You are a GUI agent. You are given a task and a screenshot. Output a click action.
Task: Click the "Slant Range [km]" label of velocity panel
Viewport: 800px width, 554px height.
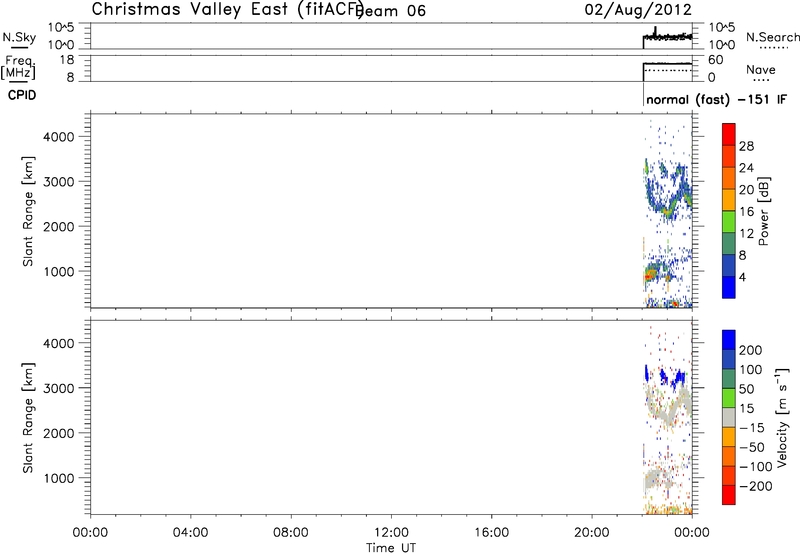[28, 418]
